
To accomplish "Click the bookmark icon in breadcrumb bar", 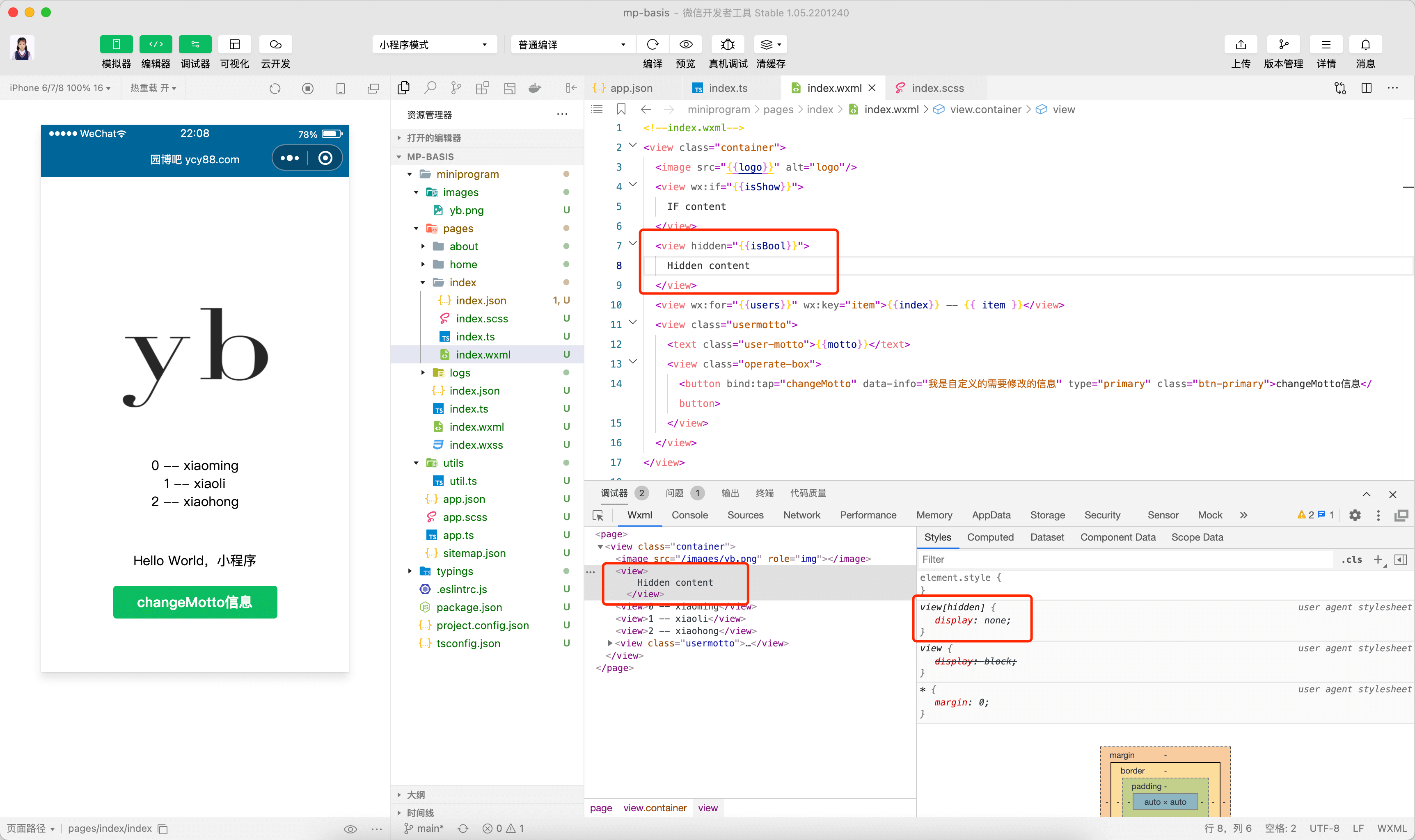I will point(621,109).
